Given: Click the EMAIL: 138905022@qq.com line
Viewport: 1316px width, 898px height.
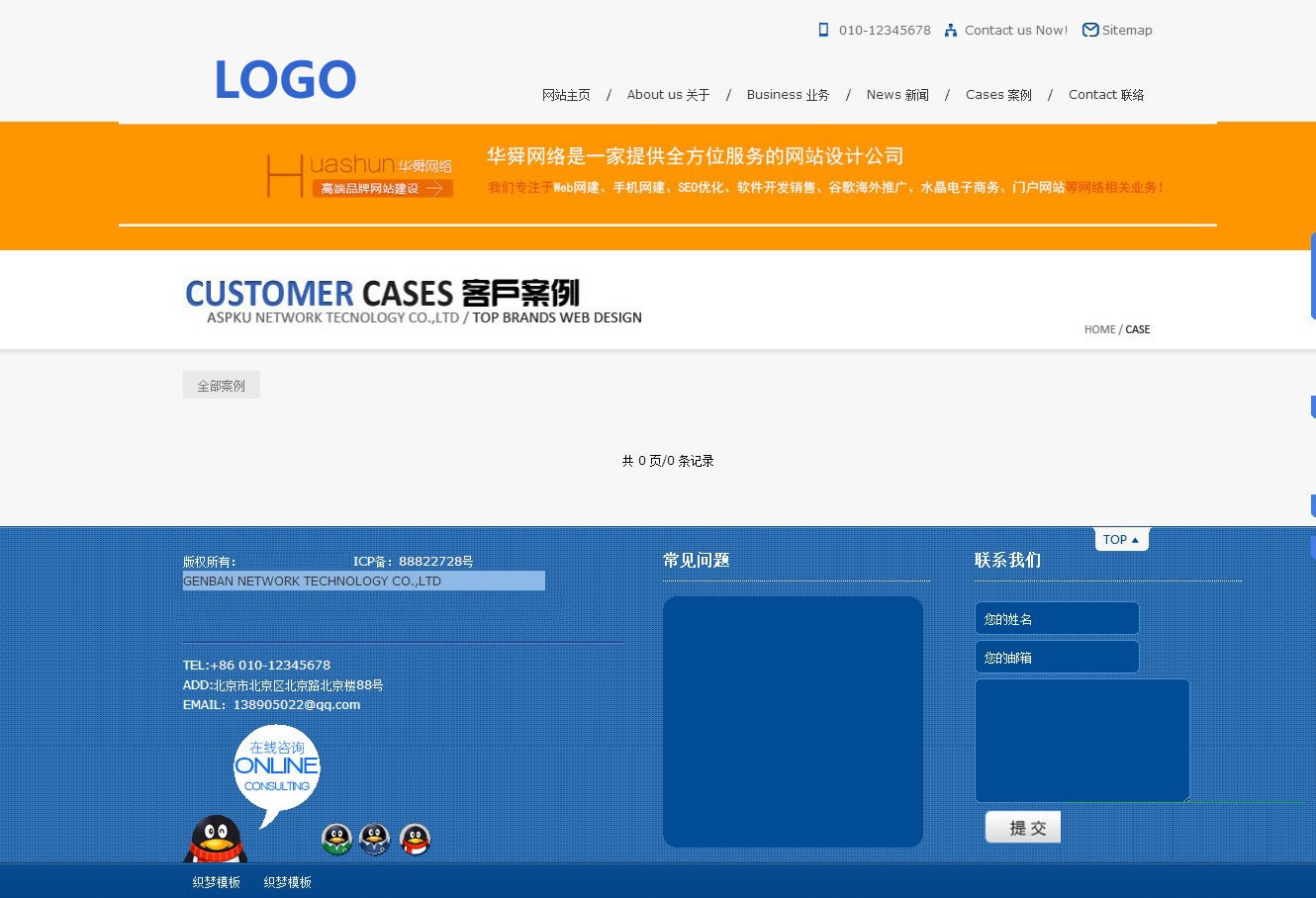Looking at the screenshot, I should 271,705.
